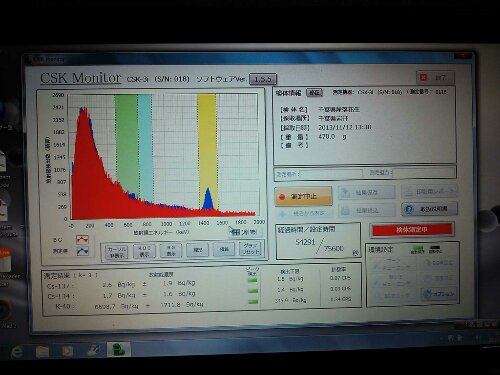
Task: Open the file explorer folder on taskbar
Action: 42,352
